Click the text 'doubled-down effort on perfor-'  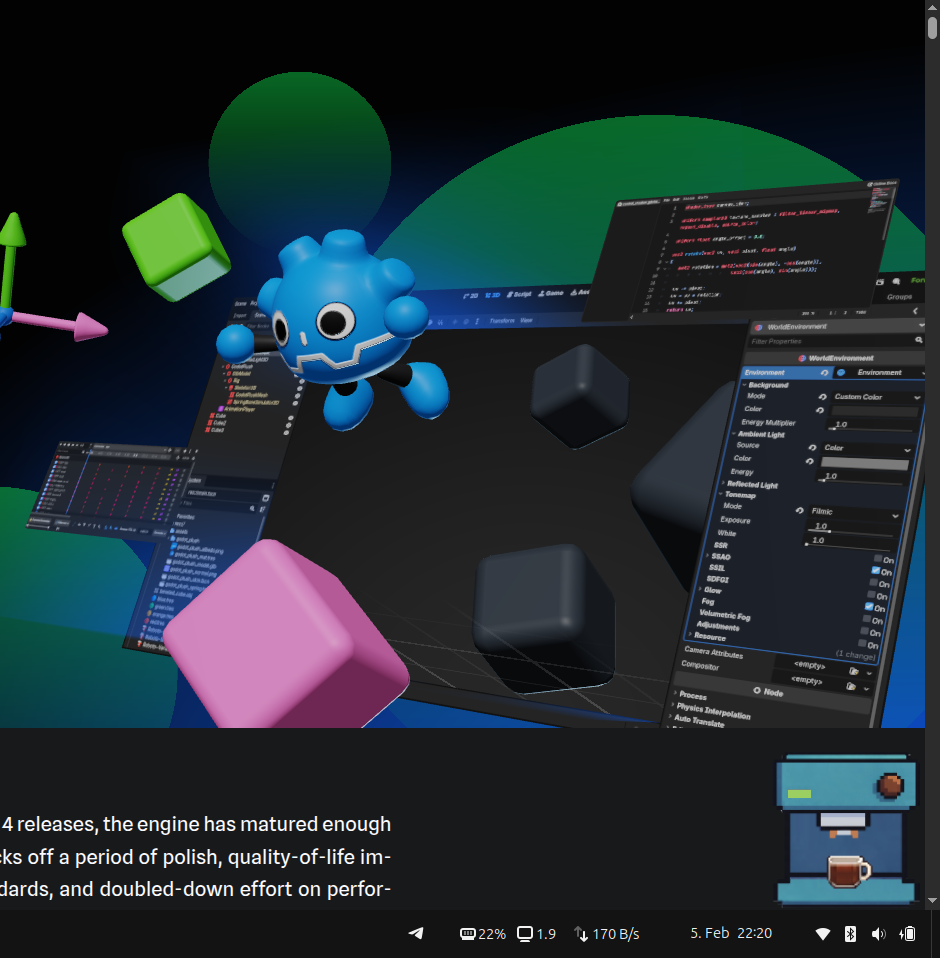(245, 889)
